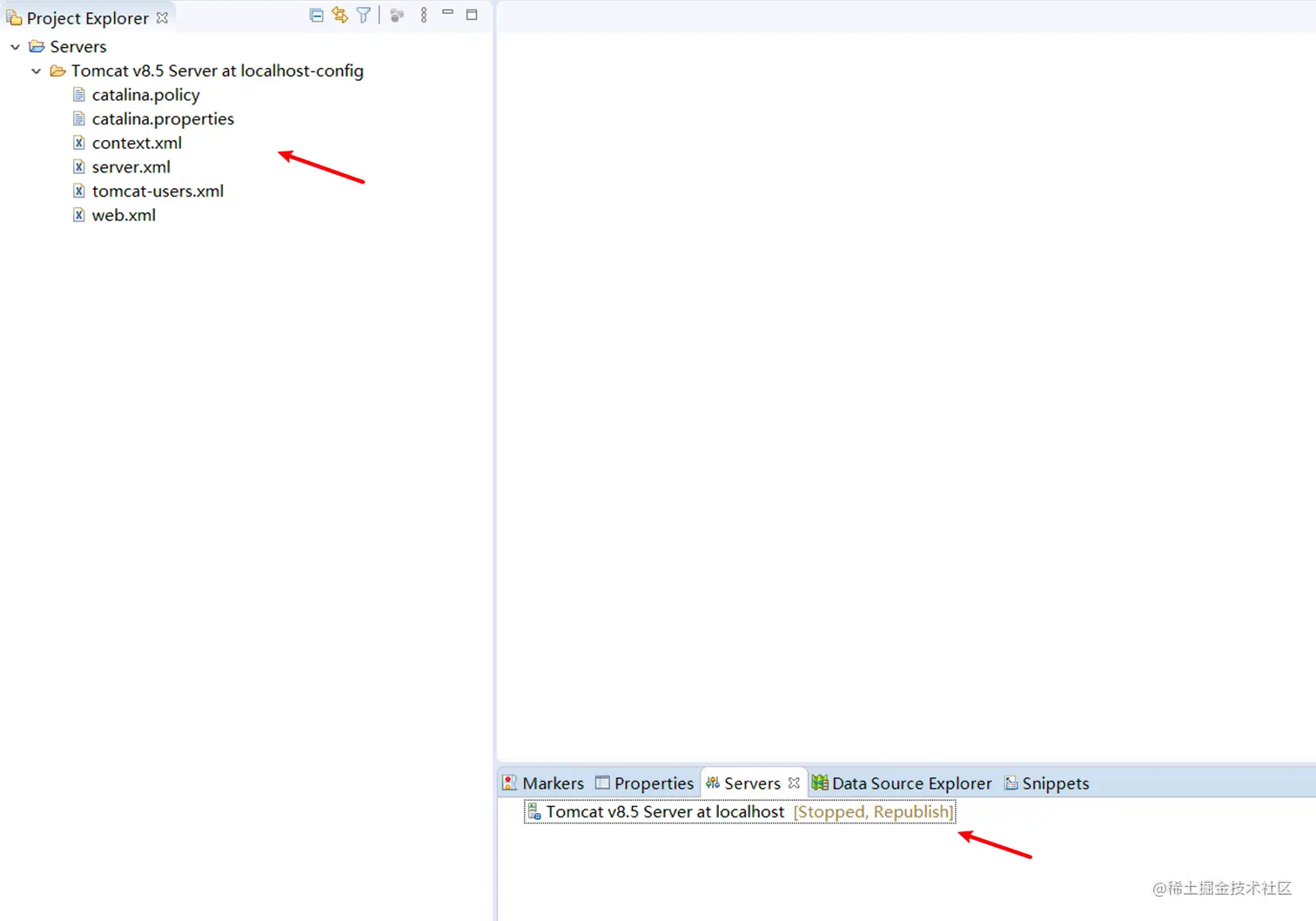Click the Properties tab icon

(602, 783)
